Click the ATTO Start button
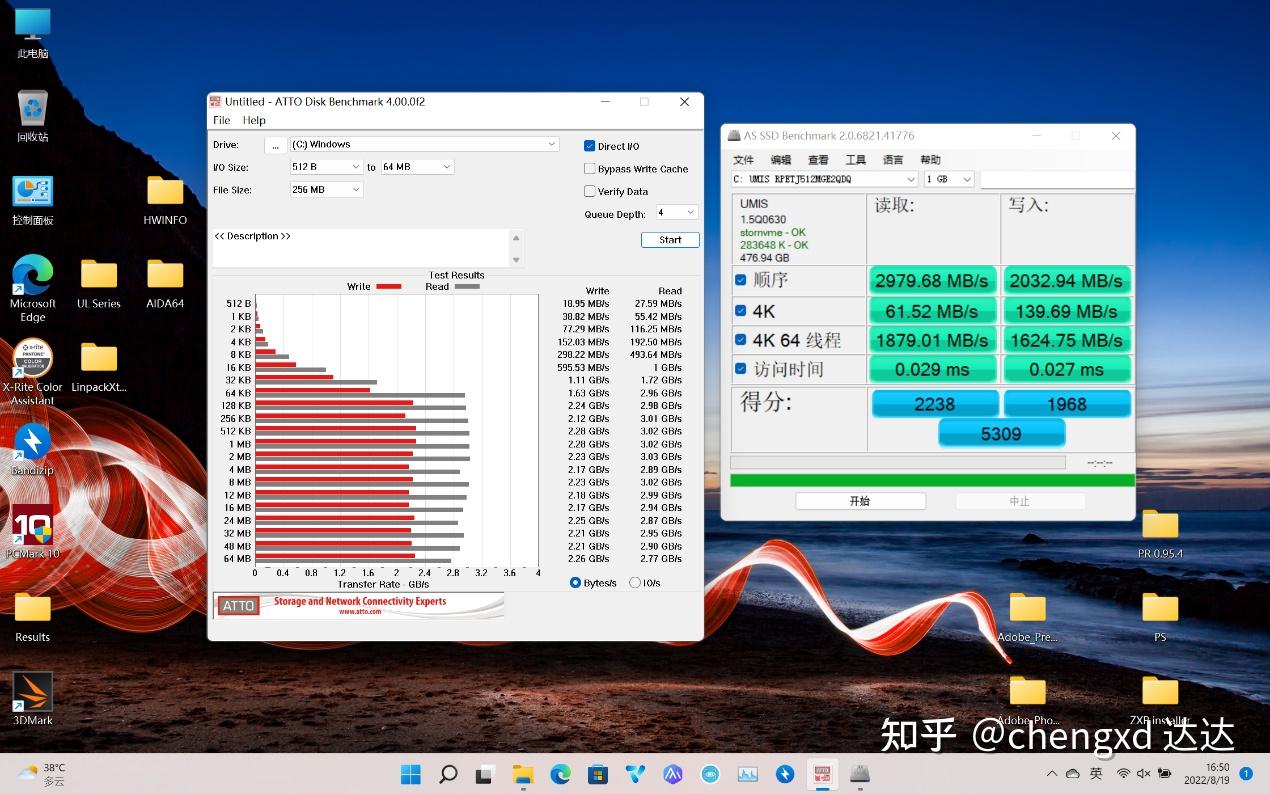The image size is (1270, 794). pos(670,240)
